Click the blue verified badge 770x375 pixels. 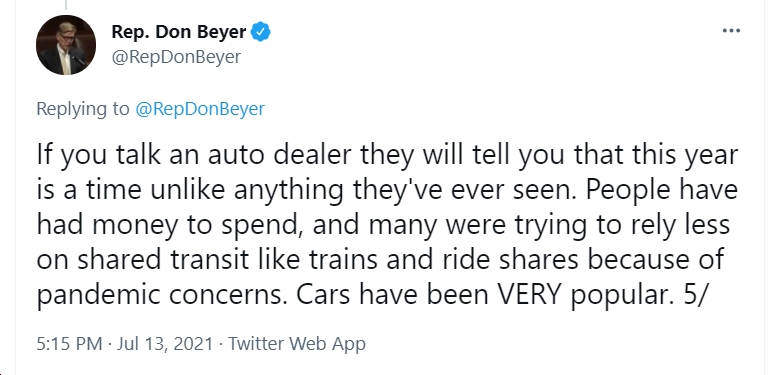click(260, 32)
